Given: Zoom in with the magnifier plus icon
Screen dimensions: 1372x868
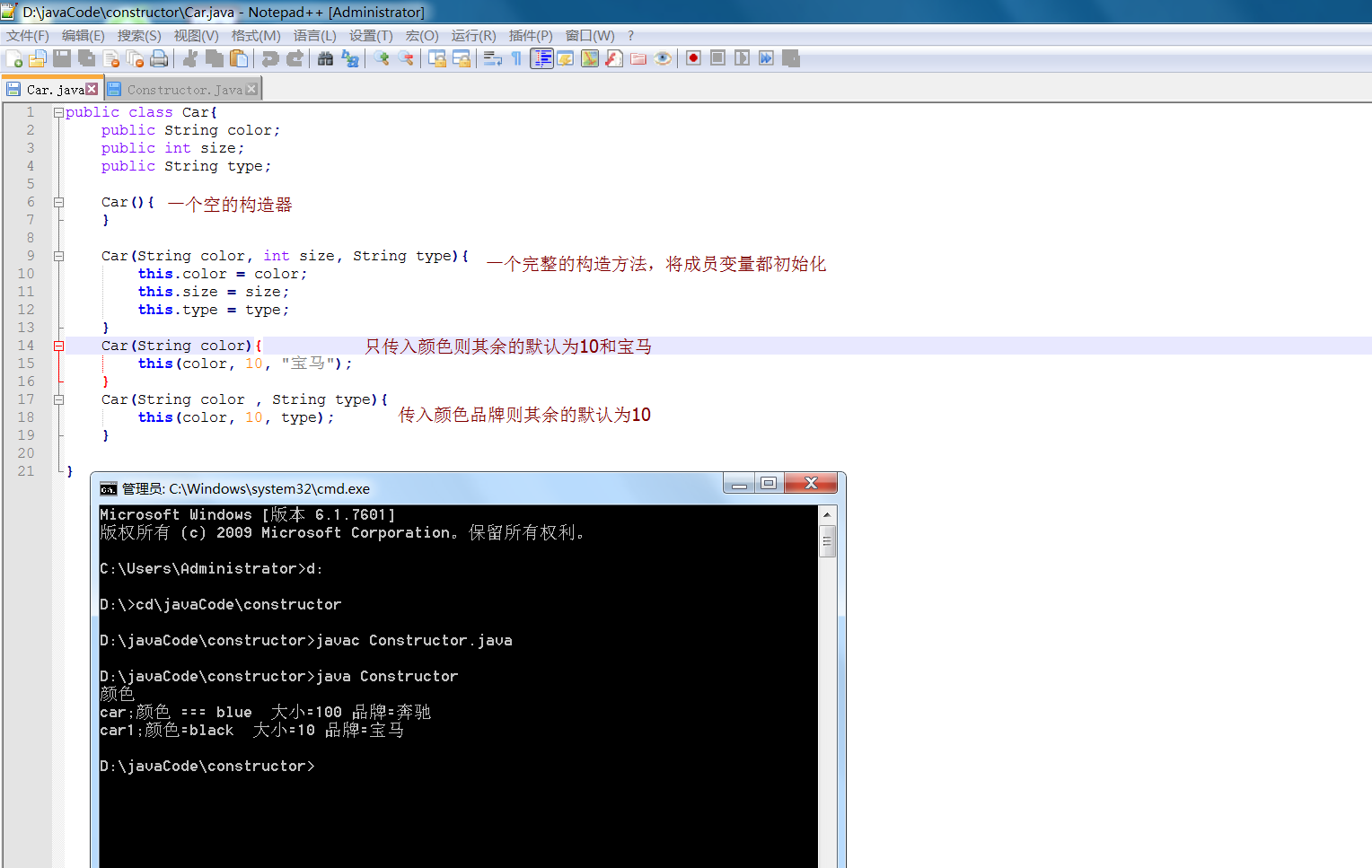Looking at the screenshot, I should click(x=382, y=58).
